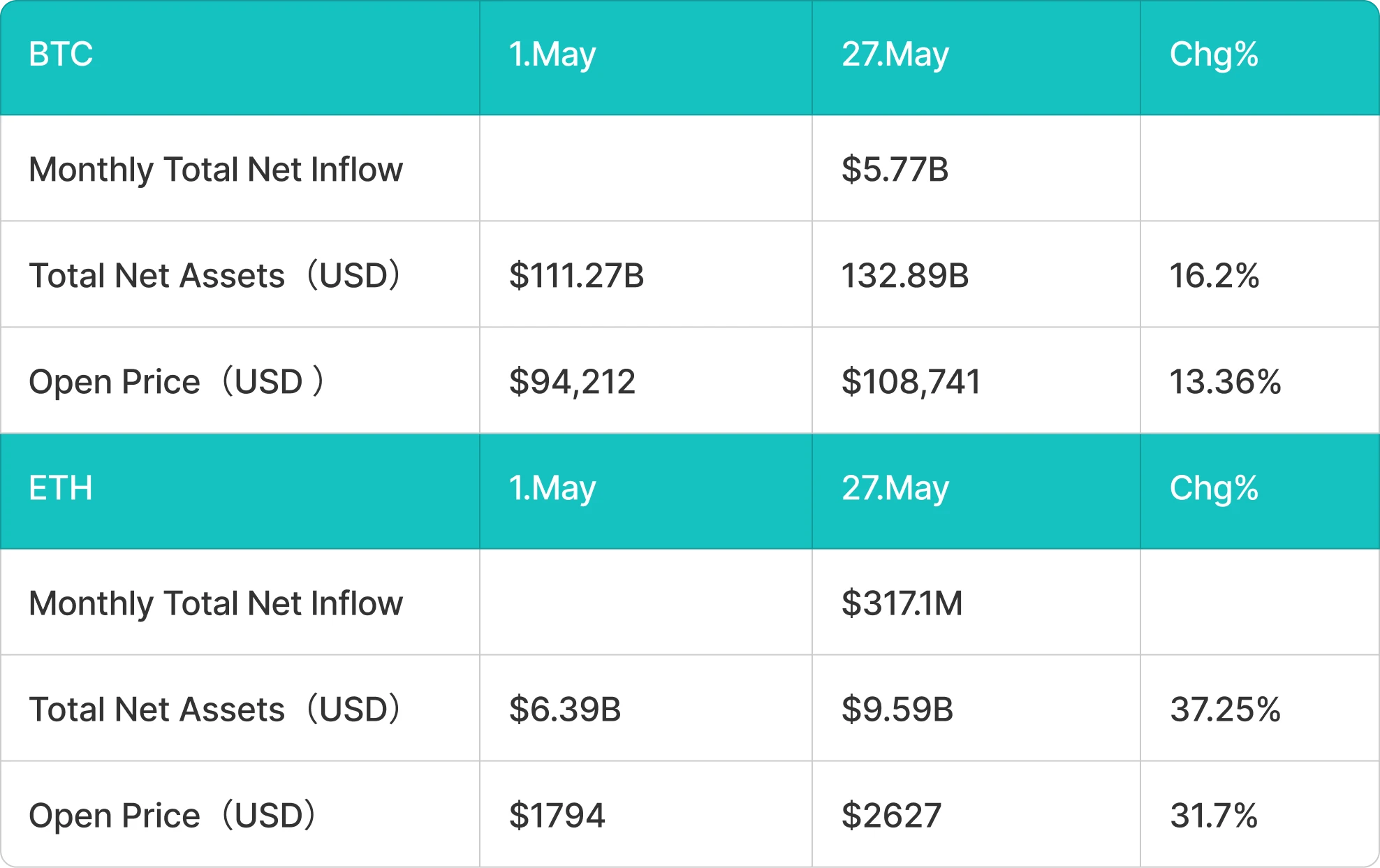Click the ETH header cell

coord(61,488)
